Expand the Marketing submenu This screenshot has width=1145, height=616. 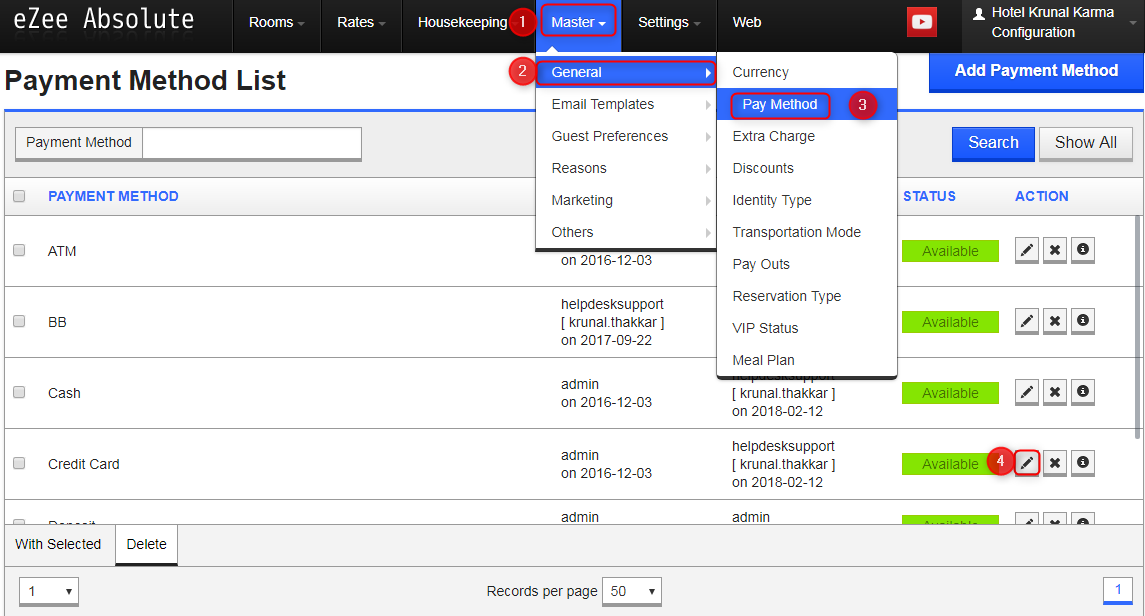coord(625,201)
